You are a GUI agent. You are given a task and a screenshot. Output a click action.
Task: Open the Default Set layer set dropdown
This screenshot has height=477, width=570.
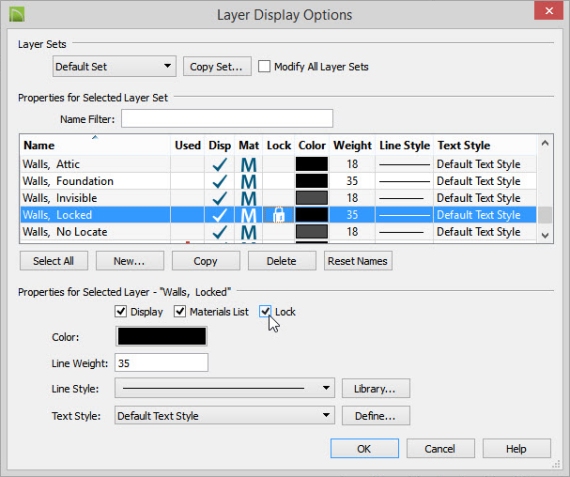tap(115, 66)
